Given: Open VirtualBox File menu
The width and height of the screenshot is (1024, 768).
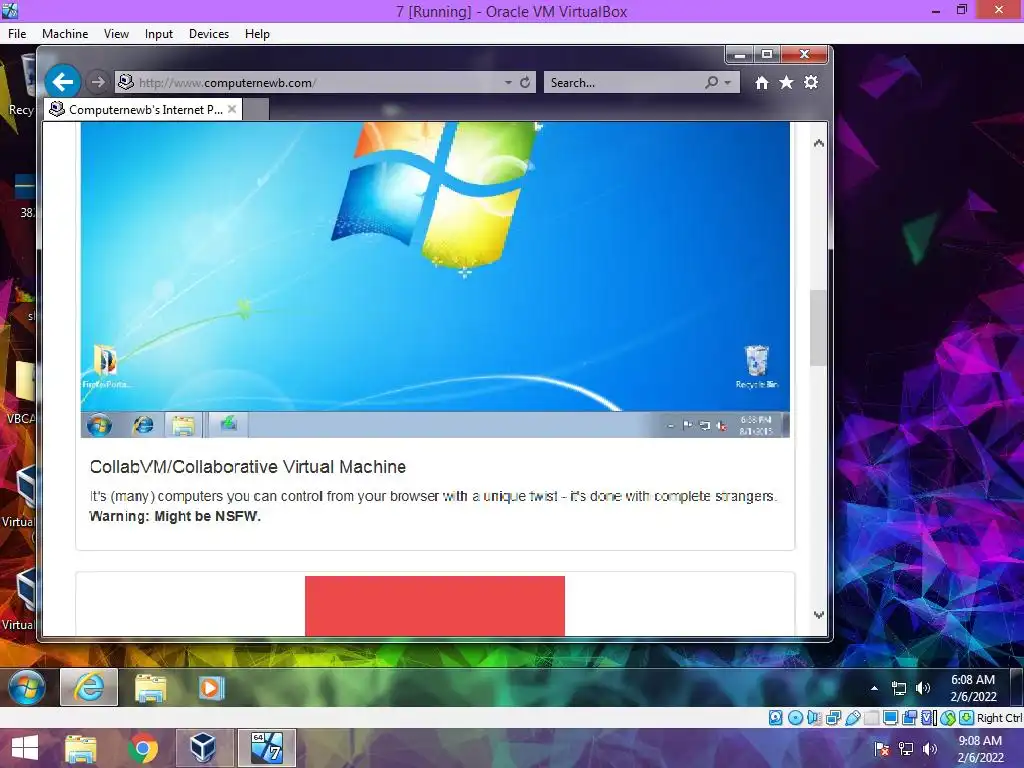Looking at the screenshot, I should pos(17,34).
